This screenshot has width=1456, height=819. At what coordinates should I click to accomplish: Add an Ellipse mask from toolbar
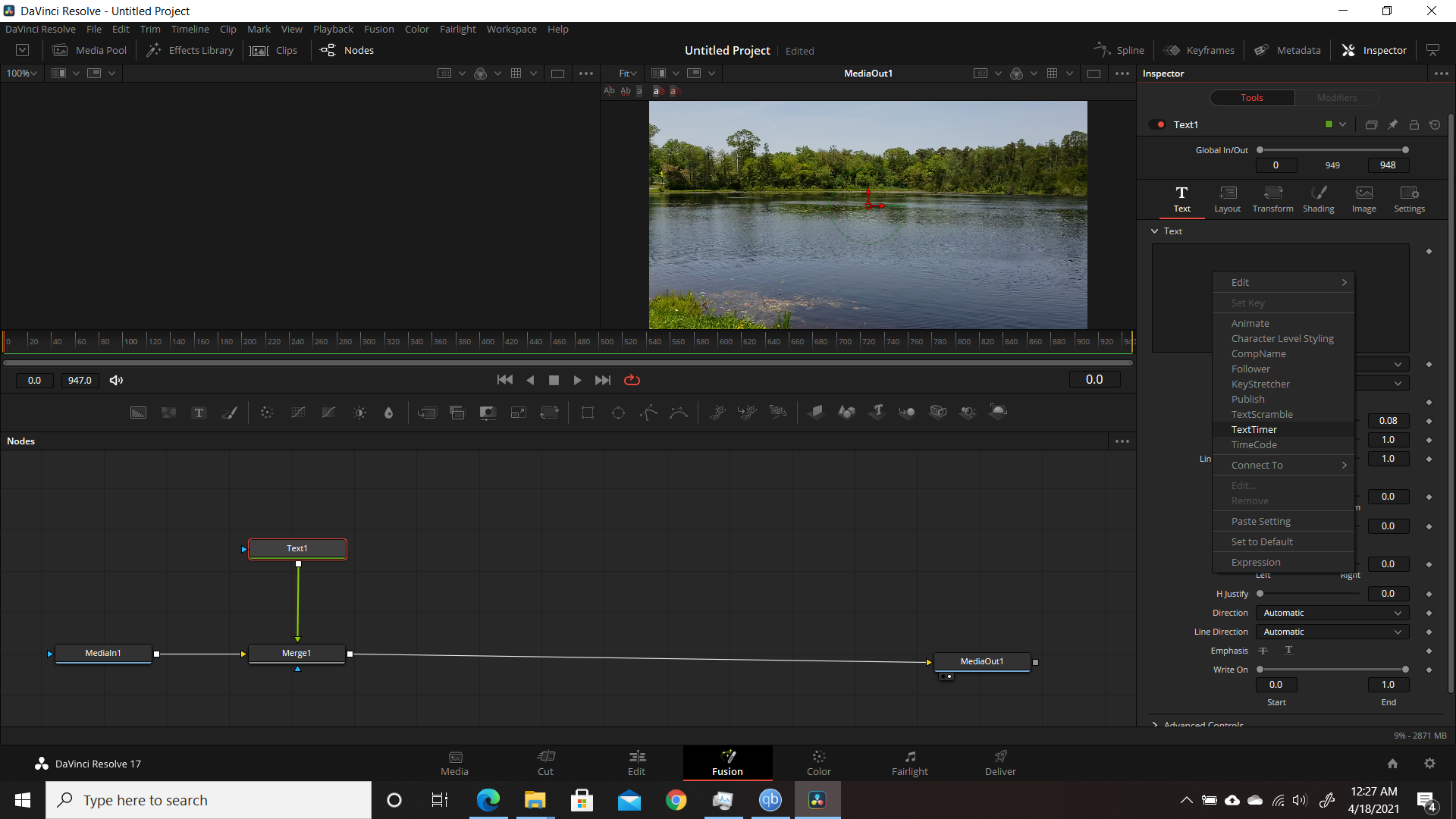(x=618, y=413)
